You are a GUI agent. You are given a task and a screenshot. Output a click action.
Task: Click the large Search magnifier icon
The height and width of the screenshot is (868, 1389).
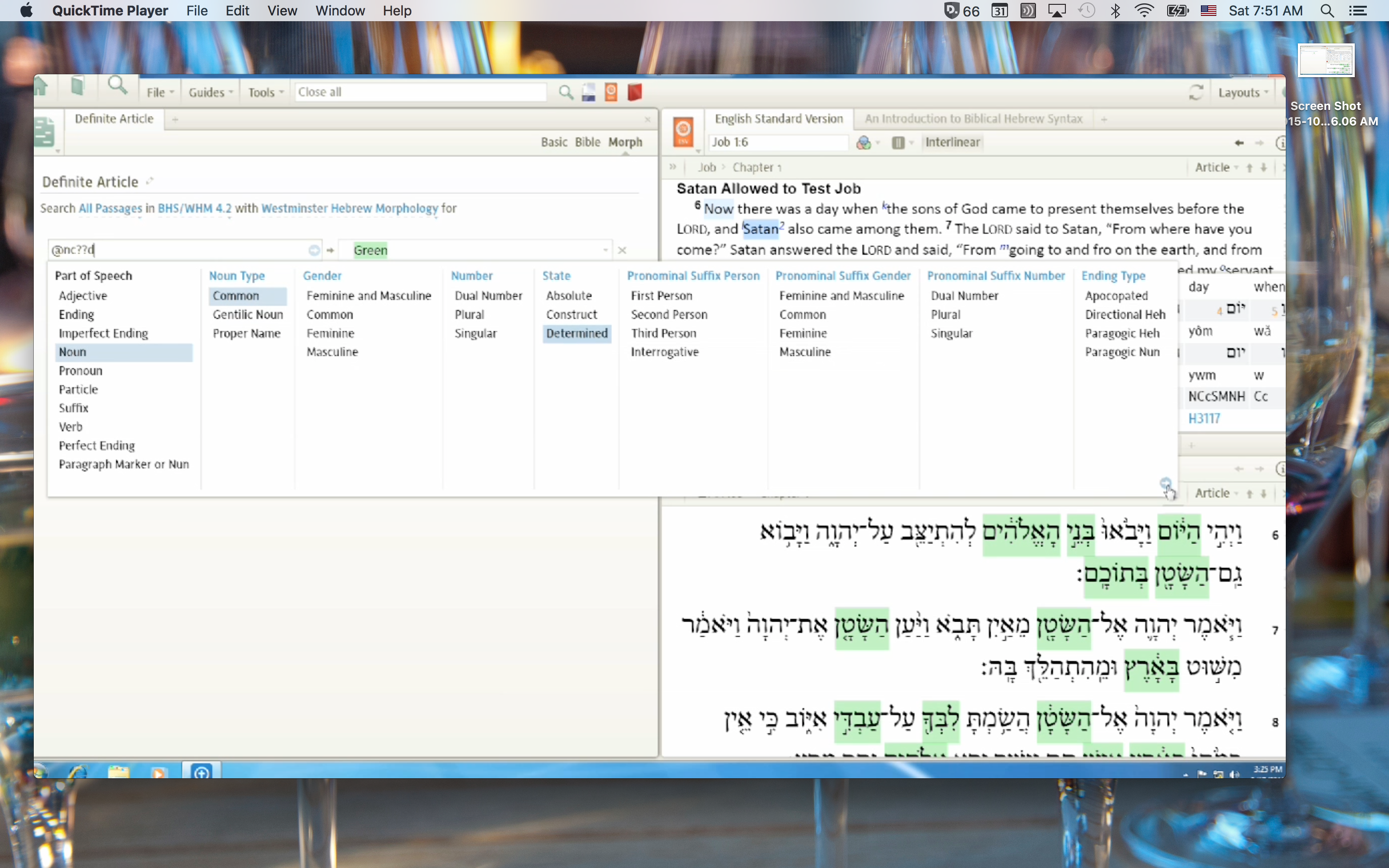tap(118, 86)
